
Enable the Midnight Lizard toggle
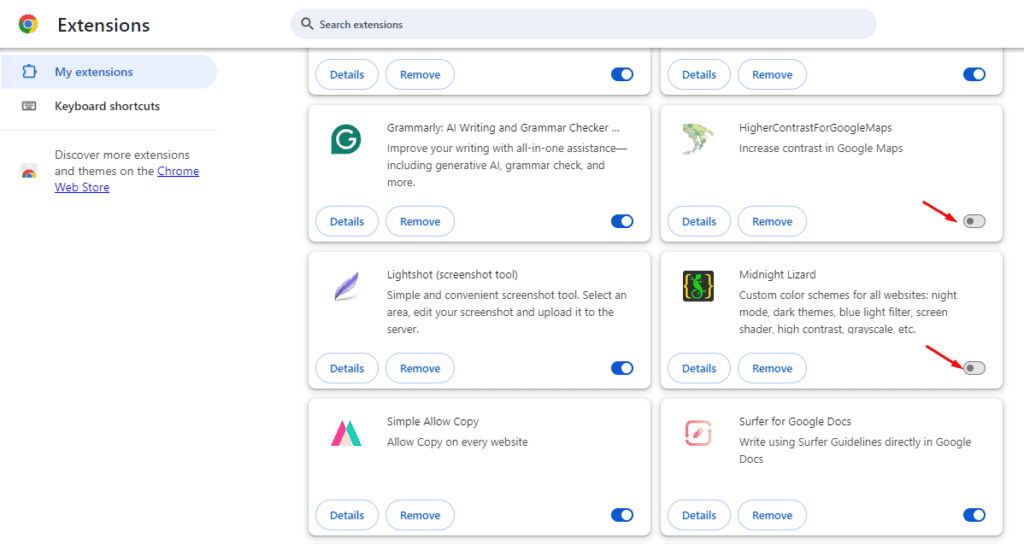[974, 368]
